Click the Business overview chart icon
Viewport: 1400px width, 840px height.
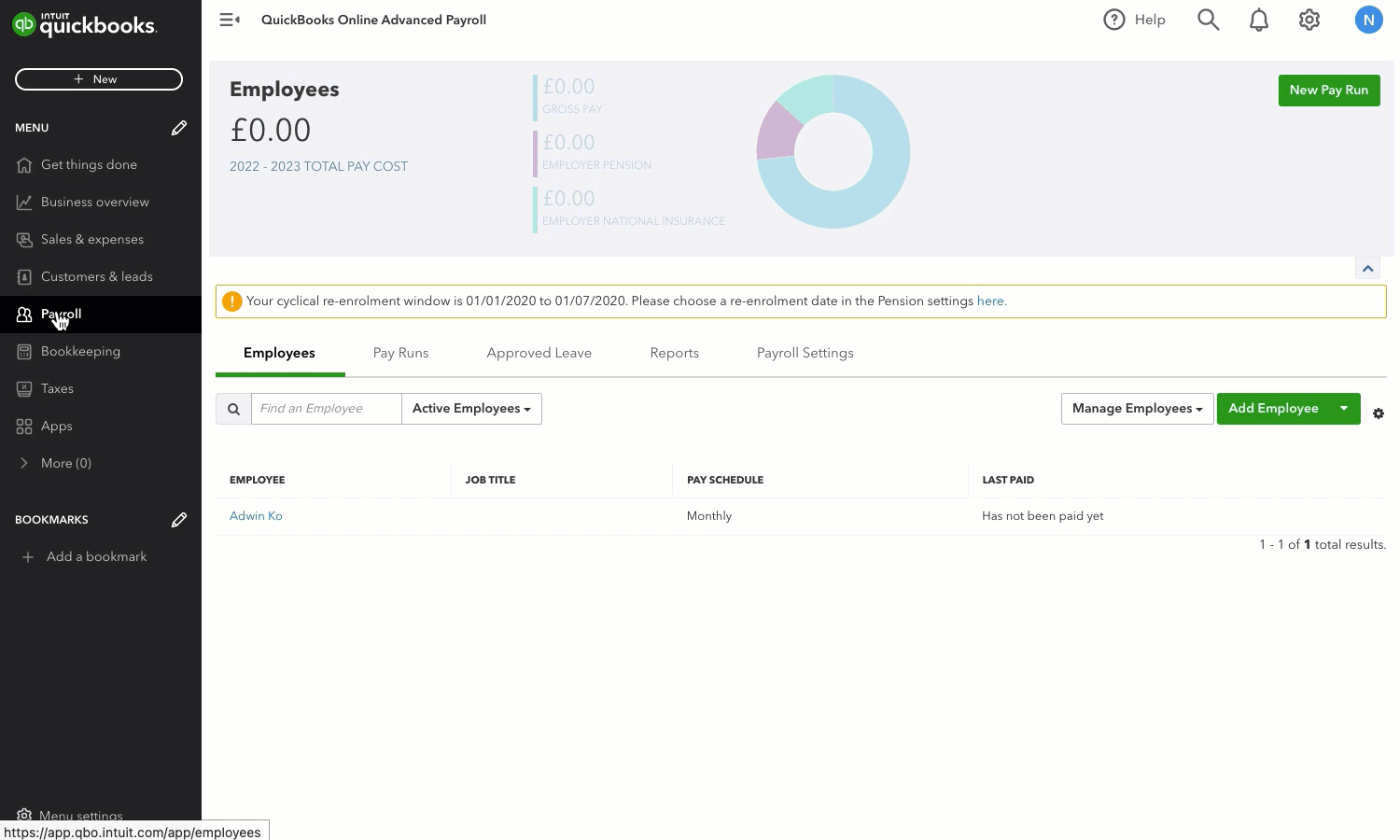pyautogui.click(x=24, y=203)
